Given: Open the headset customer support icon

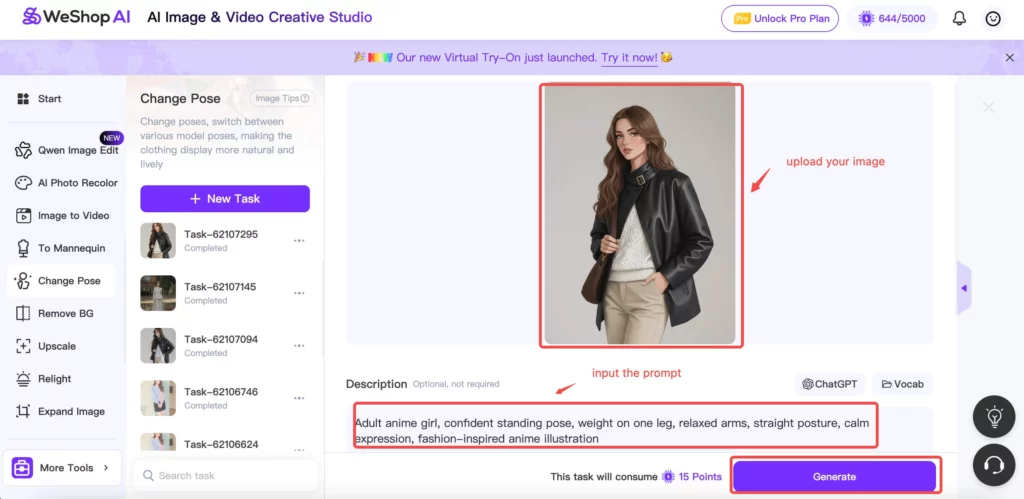Looking at the screenshot, I should tap(994, 465).
